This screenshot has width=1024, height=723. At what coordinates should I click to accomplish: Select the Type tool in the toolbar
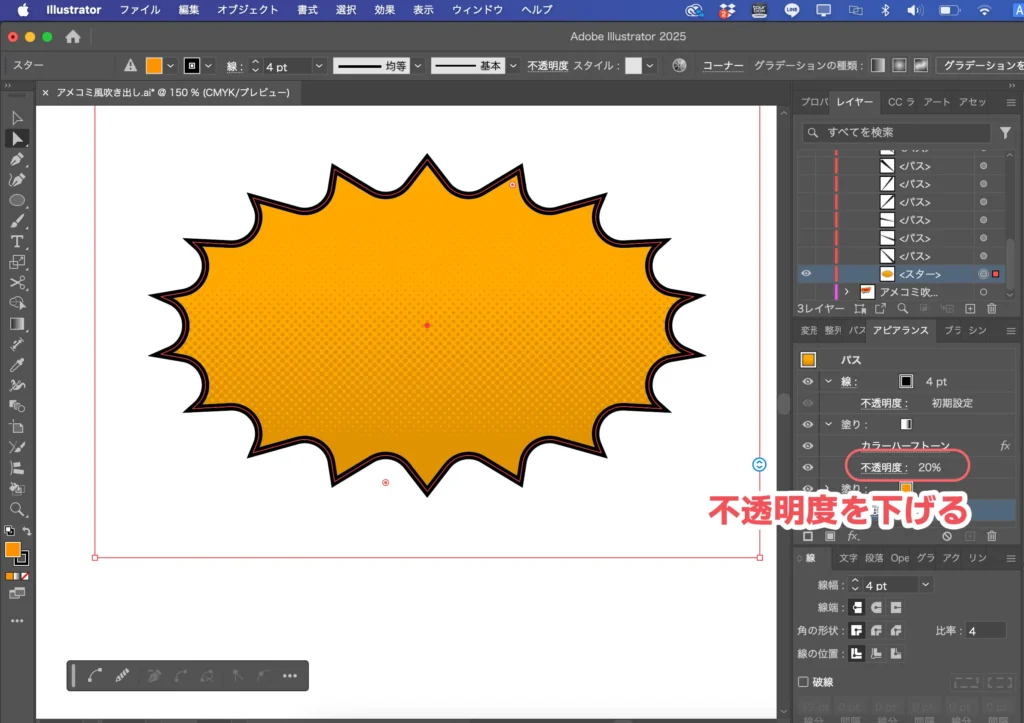click(17, 241)
